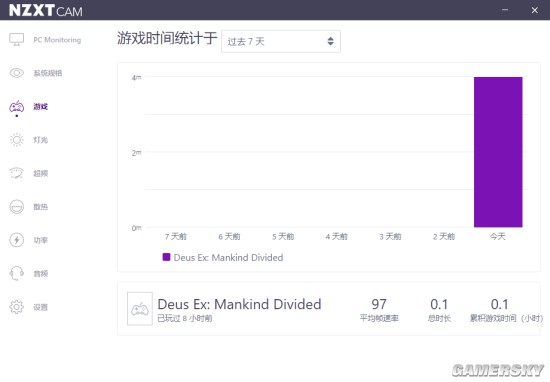
Task: Click the lightning bolt icon for 功率
Action: pos(16,240)
